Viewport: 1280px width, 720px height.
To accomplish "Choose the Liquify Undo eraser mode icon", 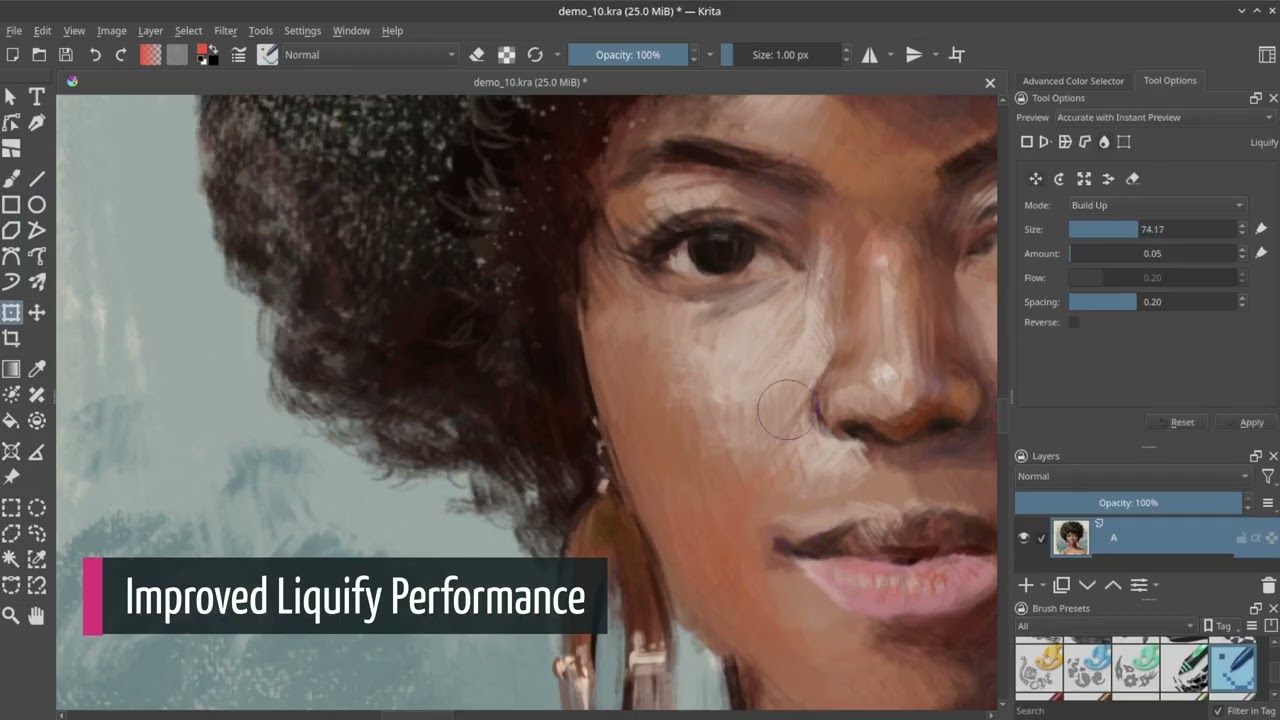I will (1133, 179).
